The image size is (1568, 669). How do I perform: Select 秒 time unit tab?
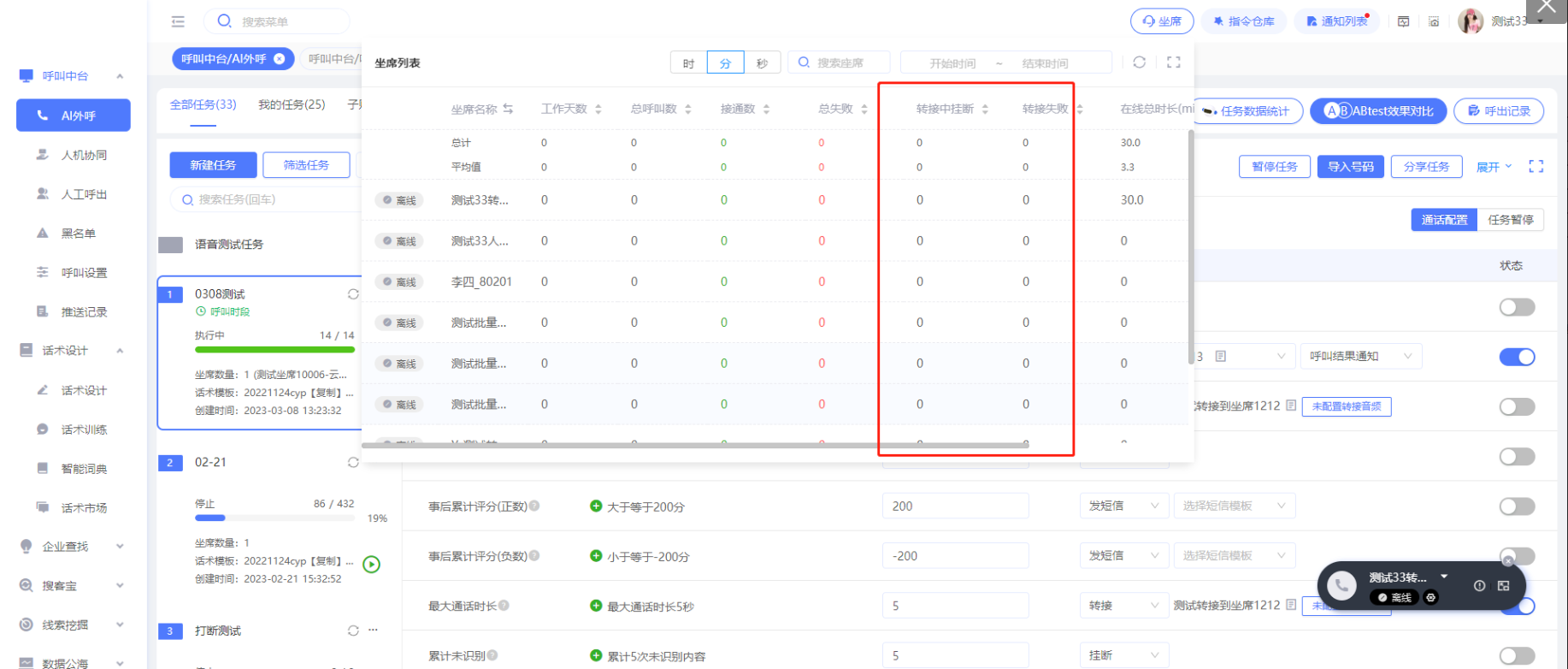pos(762,63)
